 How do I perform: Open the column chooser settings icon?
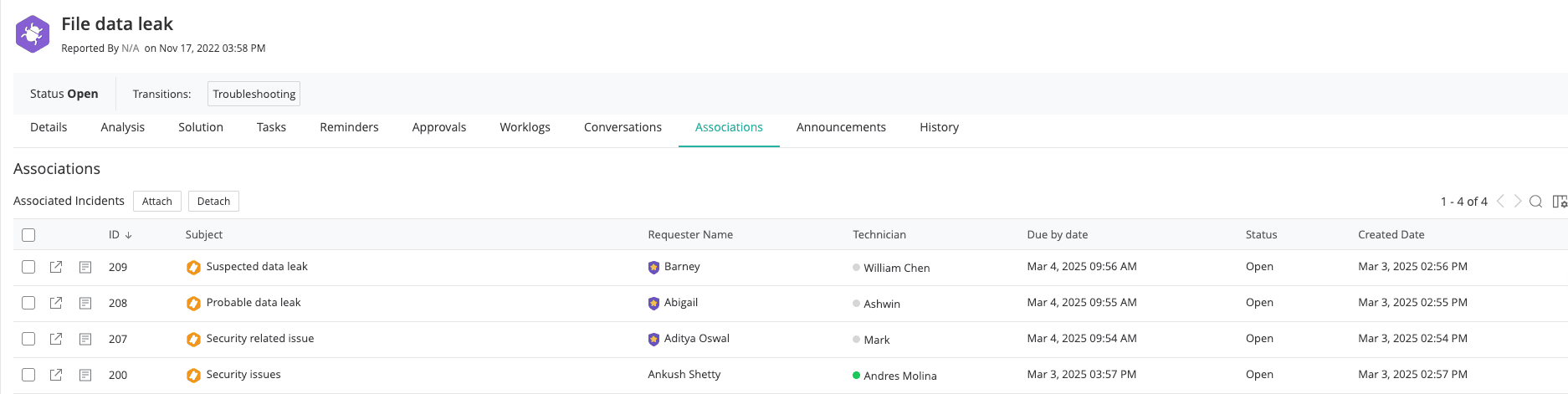point(1560,202)
